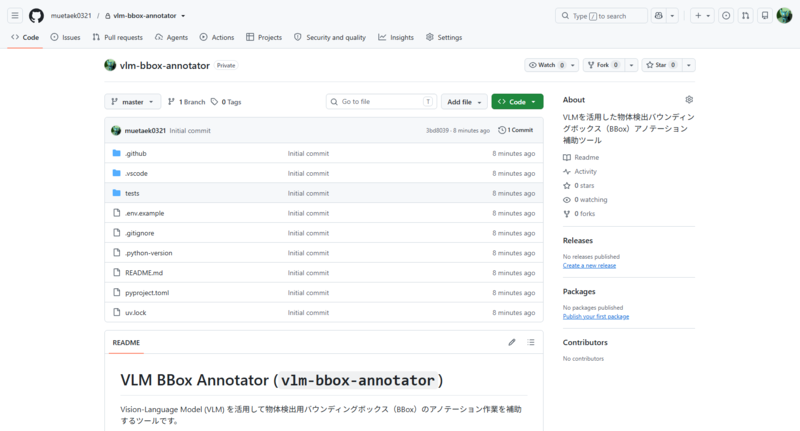This screenshot has width=800, height=431.
Task: Click the file icon beside .python-version
Action: point(116,252)
